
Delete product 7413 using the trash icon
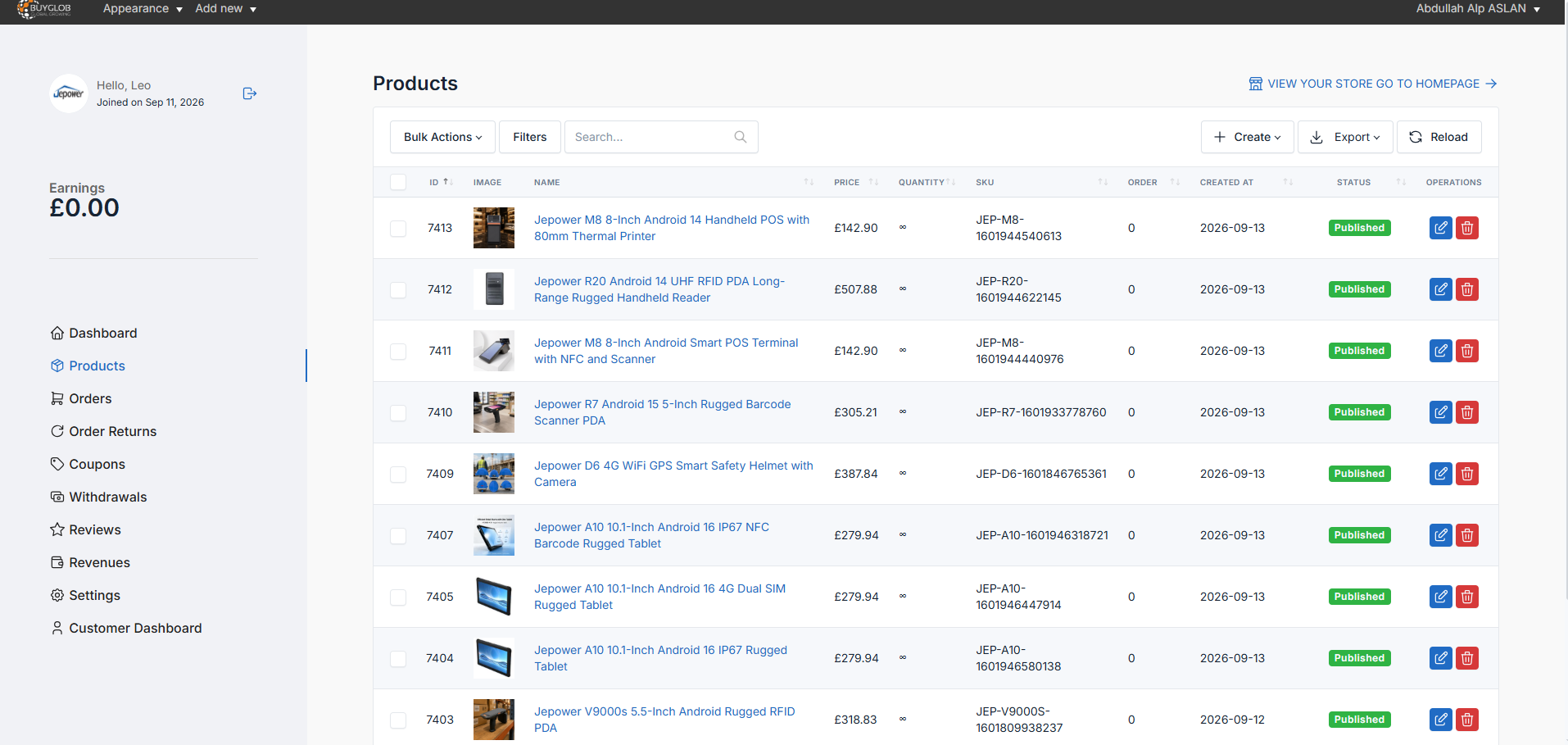[x=1467, y=228]
